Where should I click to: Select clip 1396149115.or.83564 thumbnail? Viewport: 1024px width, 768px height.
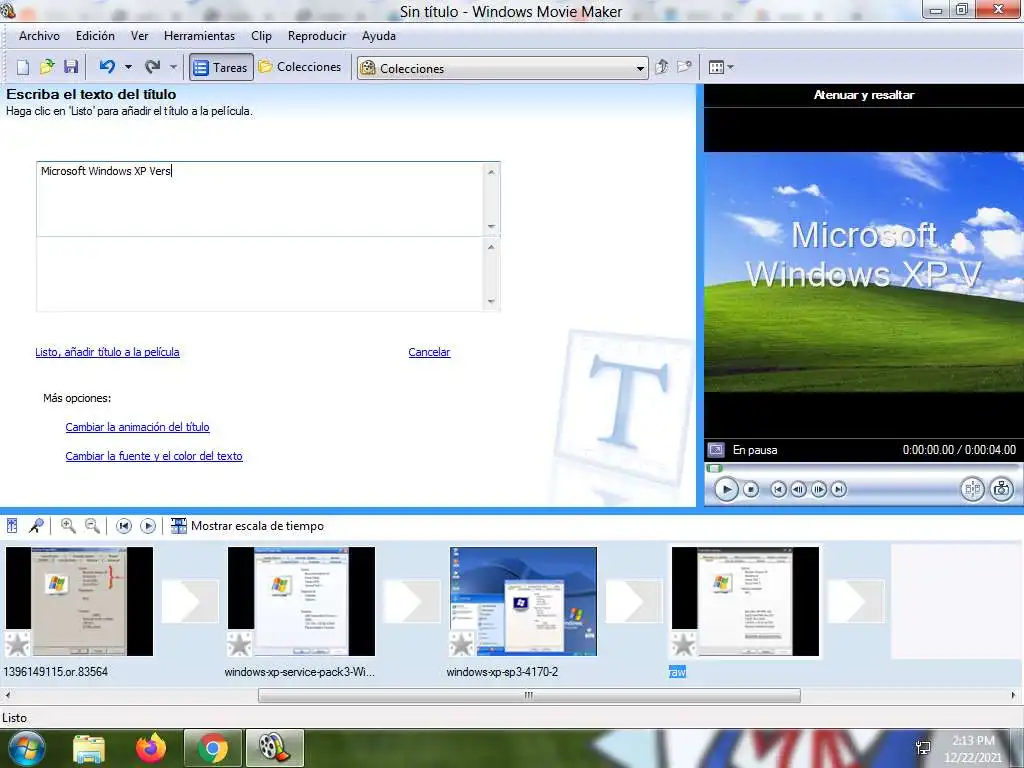(79, 601)
